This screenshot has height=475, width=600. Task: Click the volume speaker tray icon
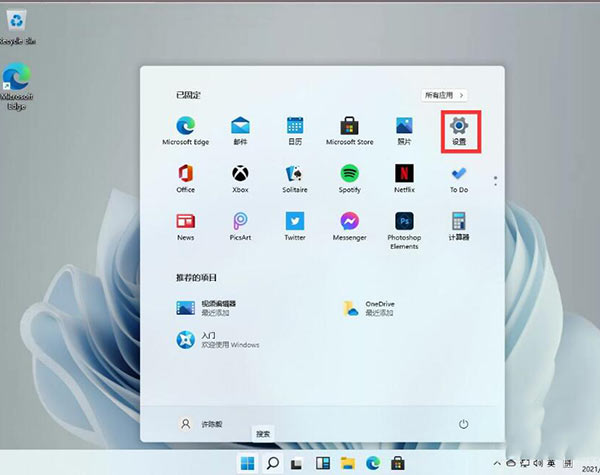pyautogui.click(x=538, y=463)
